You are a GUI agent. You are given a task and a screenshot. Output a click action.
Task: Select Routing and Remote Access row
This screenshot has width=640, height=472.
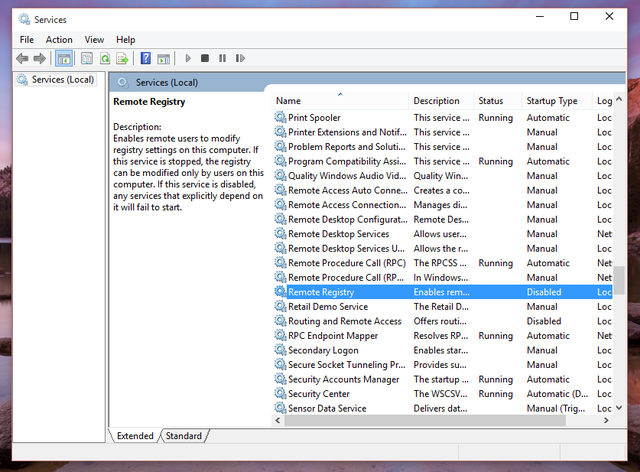coord(442,321)
